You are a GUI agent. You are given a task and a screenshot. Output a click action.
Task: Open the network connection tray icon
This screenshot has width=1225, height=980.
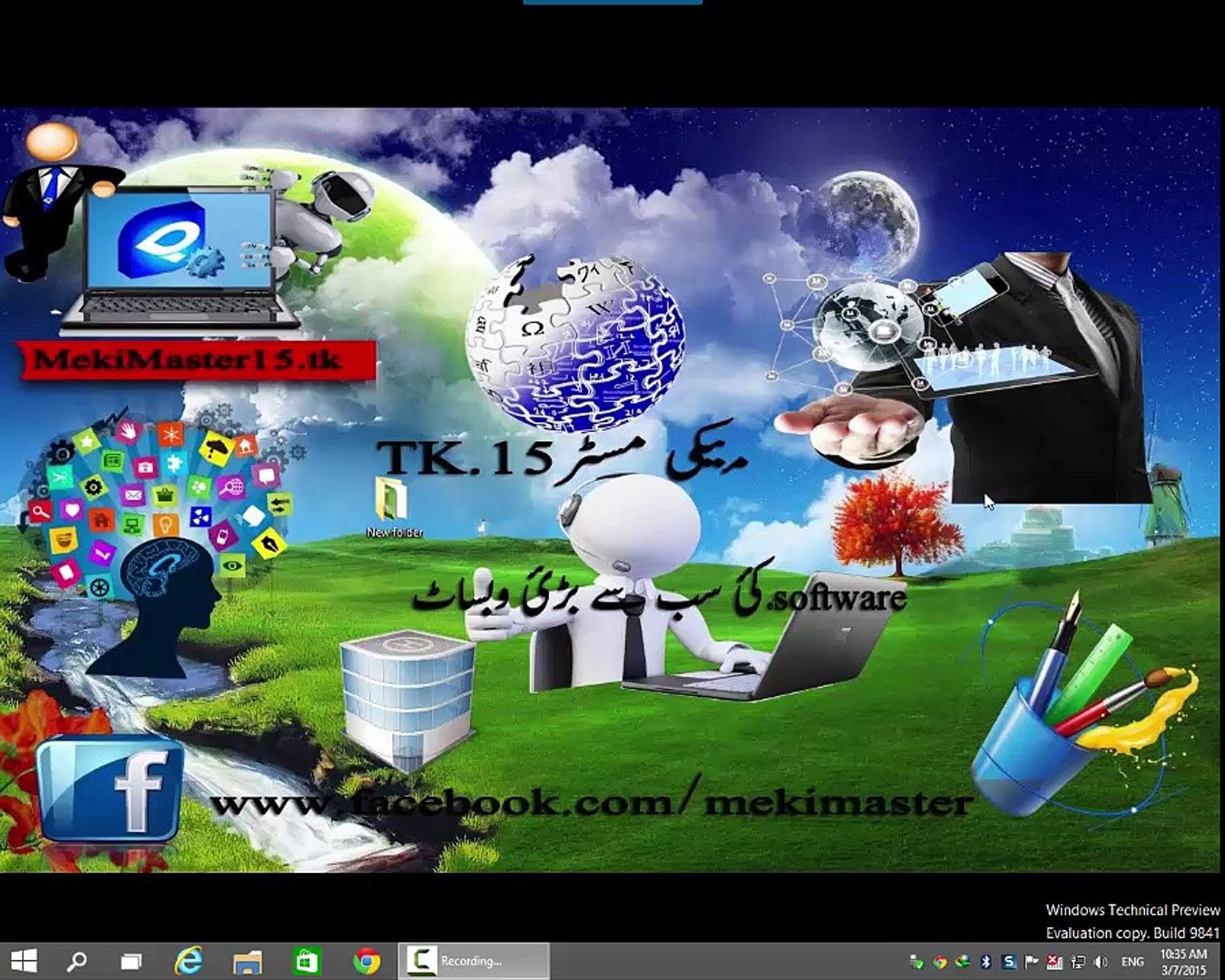click(1078, 962)
